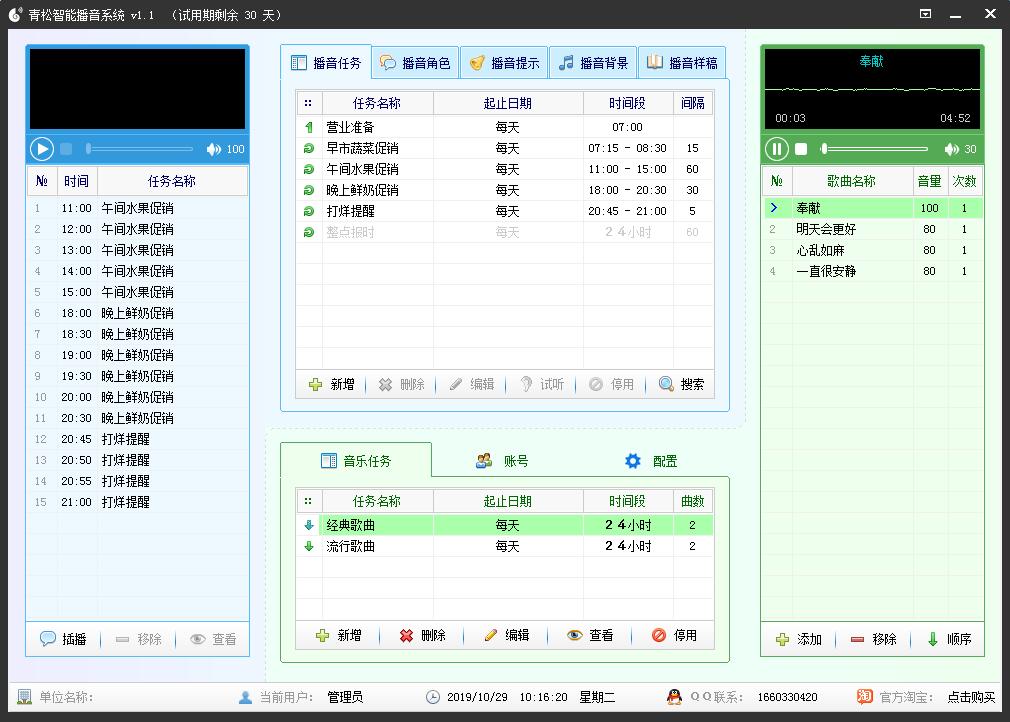Click the right player volume slider
The image size is (1010, 722).
[875, 149]
